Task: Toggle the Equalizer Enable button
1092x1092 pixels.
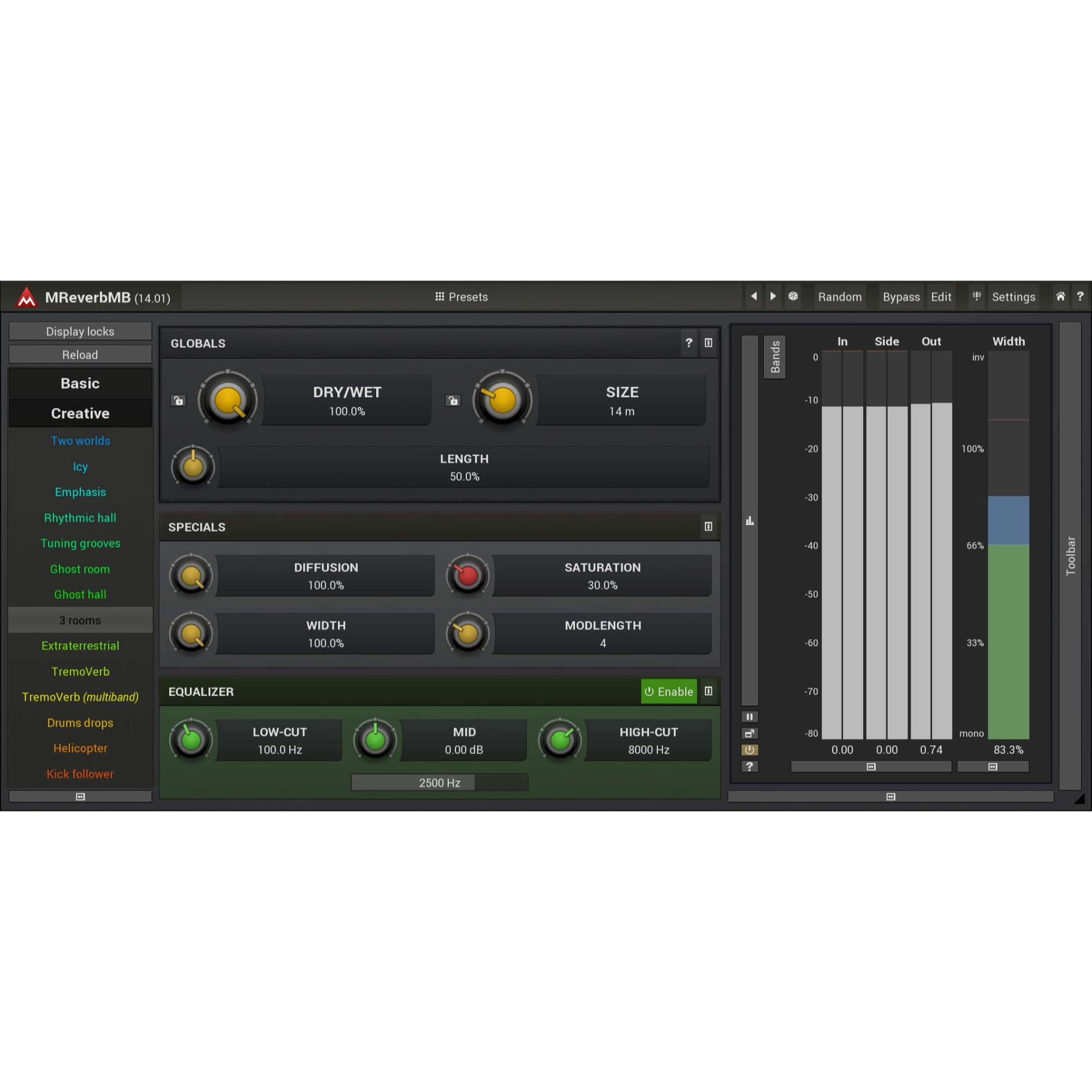Action: pyautogui.click(x=669, y=691)
